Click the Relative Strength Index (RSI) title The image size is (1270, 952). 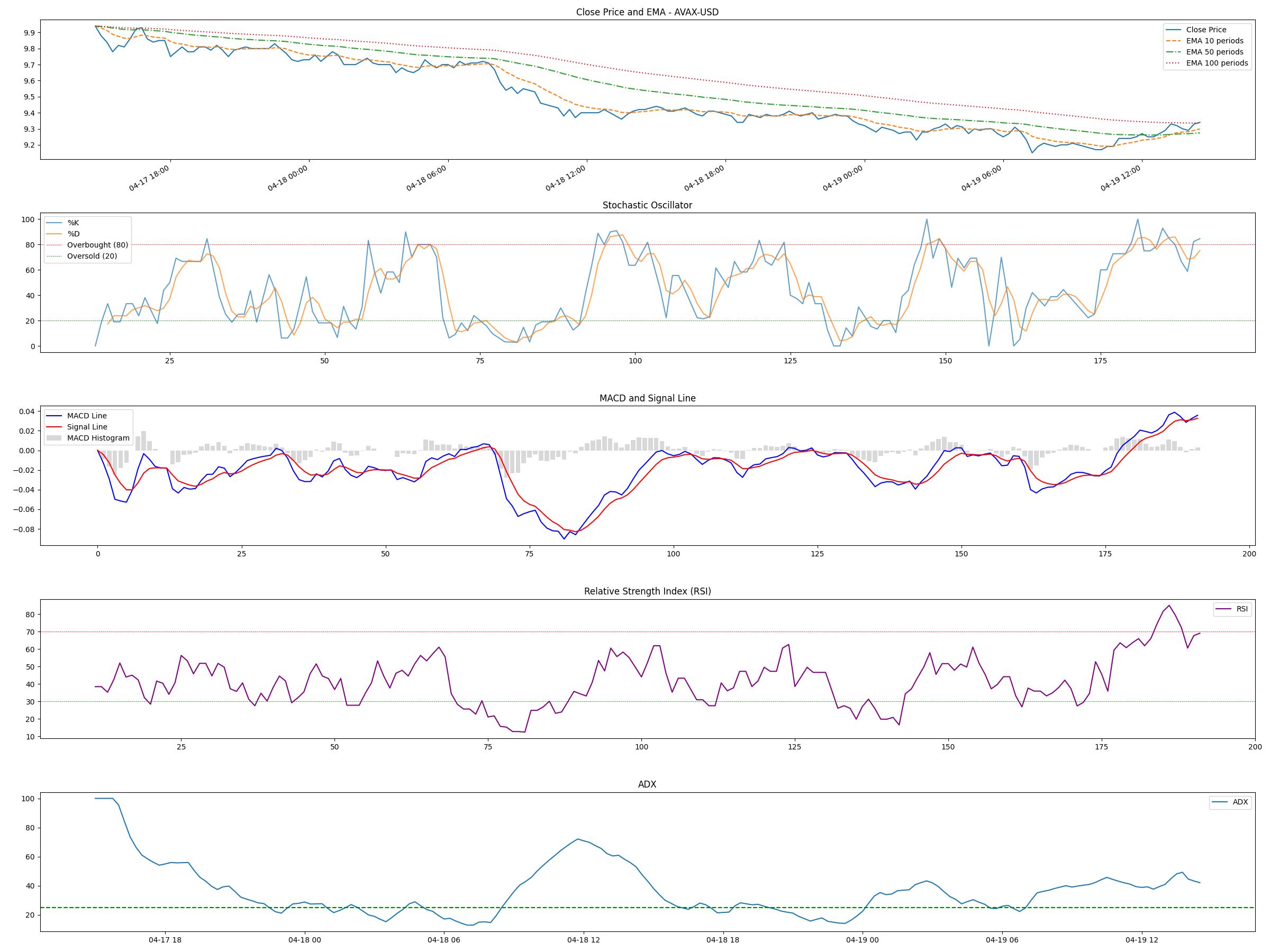(x=647, y=592)
